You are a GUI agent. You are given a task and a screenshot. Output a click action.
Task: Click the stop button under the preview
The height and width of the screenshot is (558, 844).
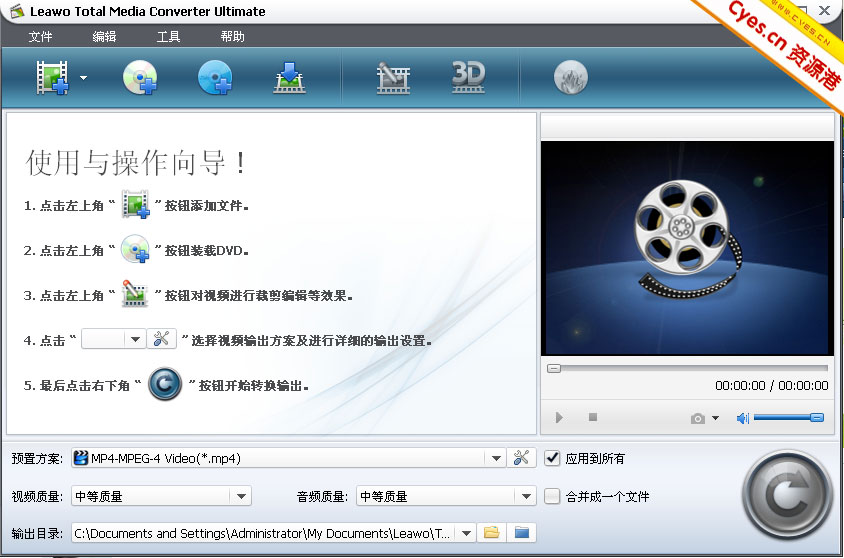point(593,417)
